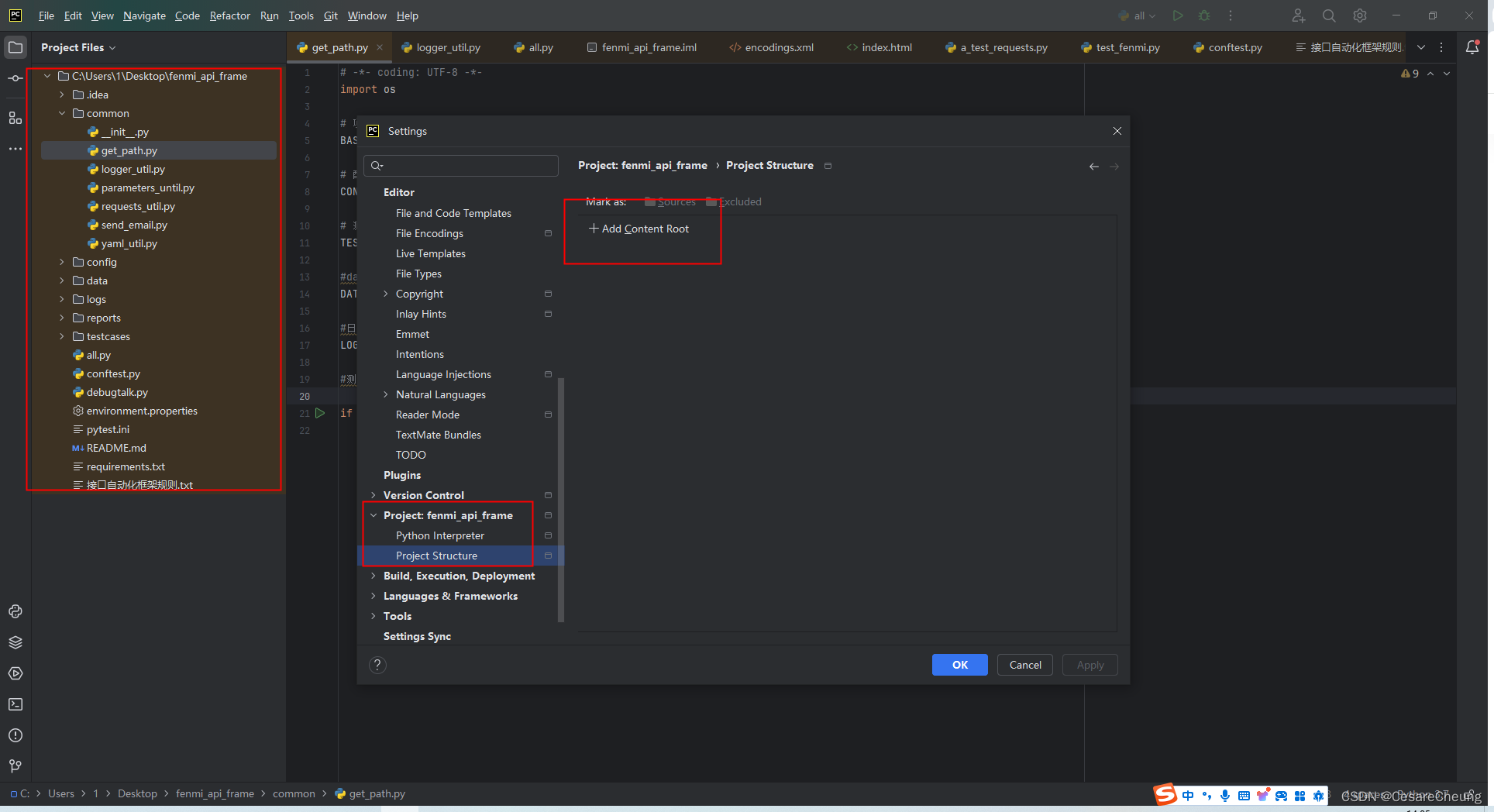Click fenmi_api_frame in bottom breadcrumb
This screenshot has height=812, width=1494.
click(215, 793)
